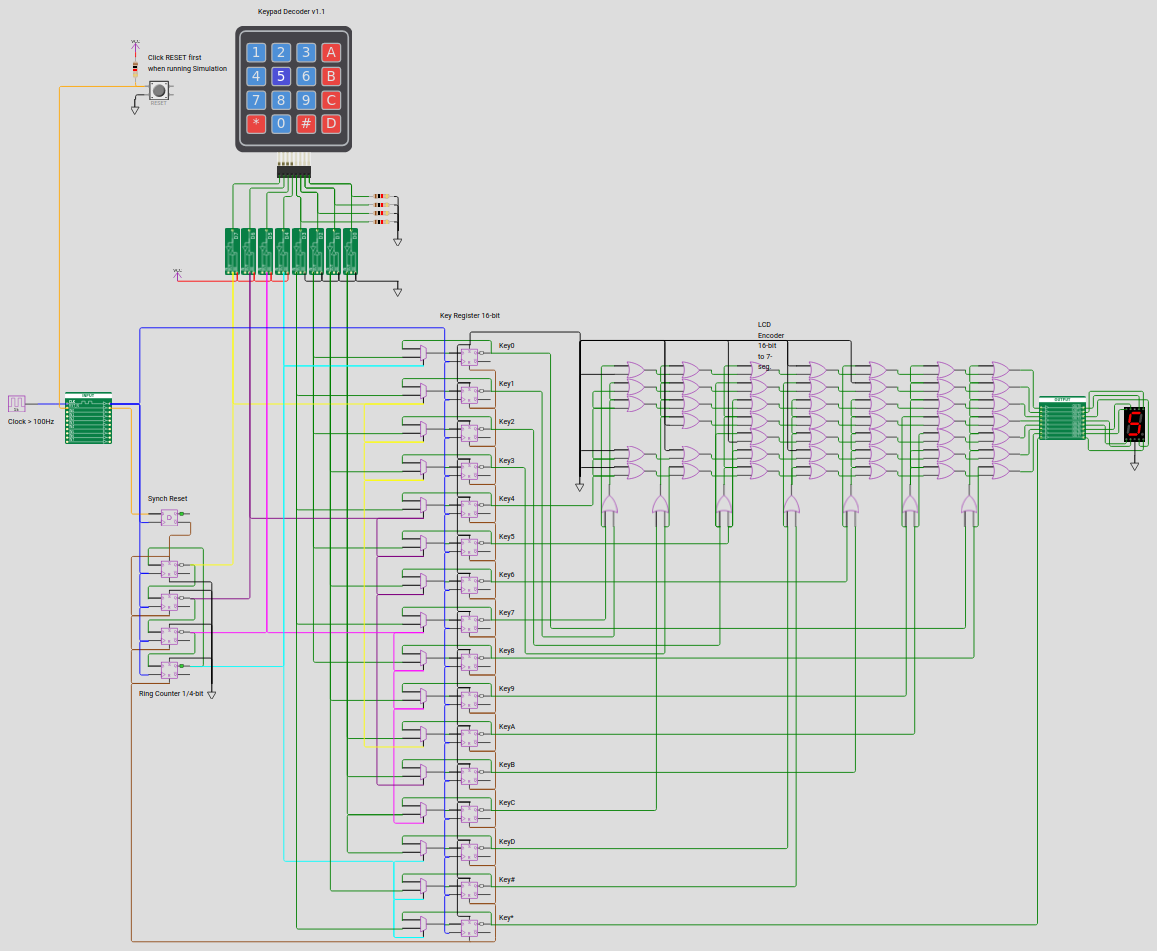The width and height of the screenshot is (1157, 951).
Task: Select the green OUTPUT chip
Action: point(1062,418)
